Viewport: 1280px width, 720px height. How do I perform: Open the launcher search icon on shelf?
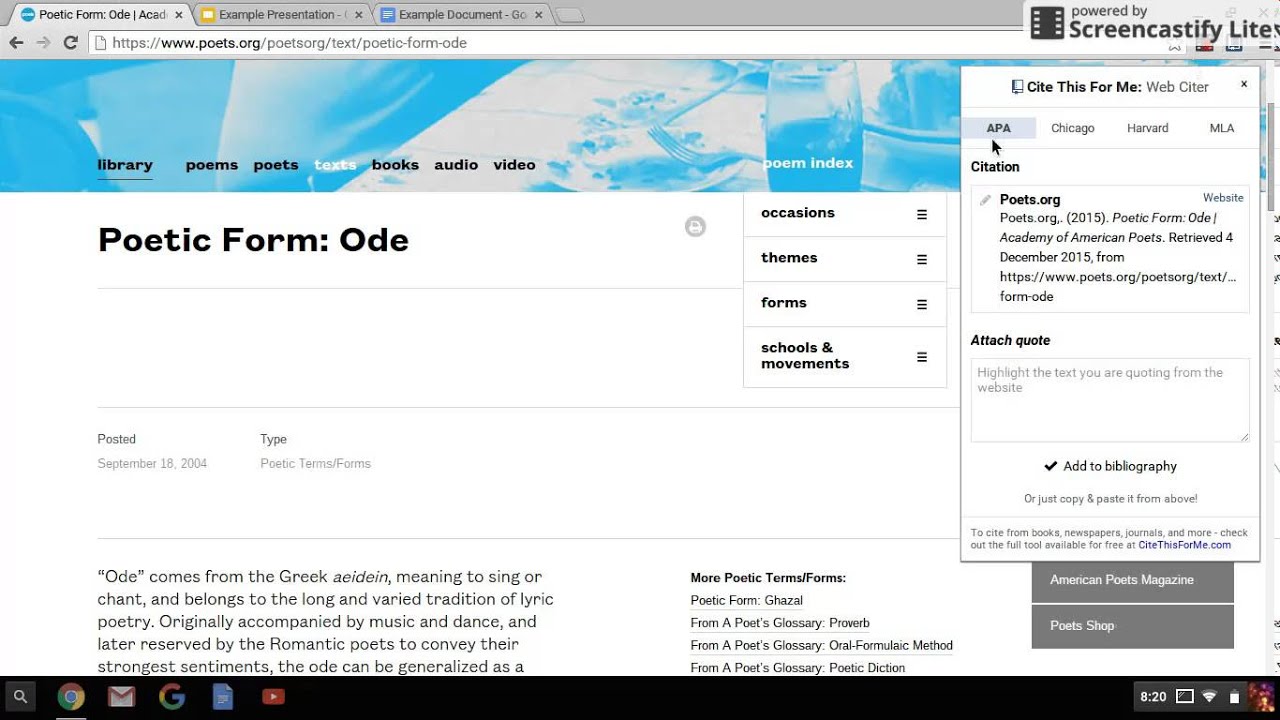click(x=20, y=697)
